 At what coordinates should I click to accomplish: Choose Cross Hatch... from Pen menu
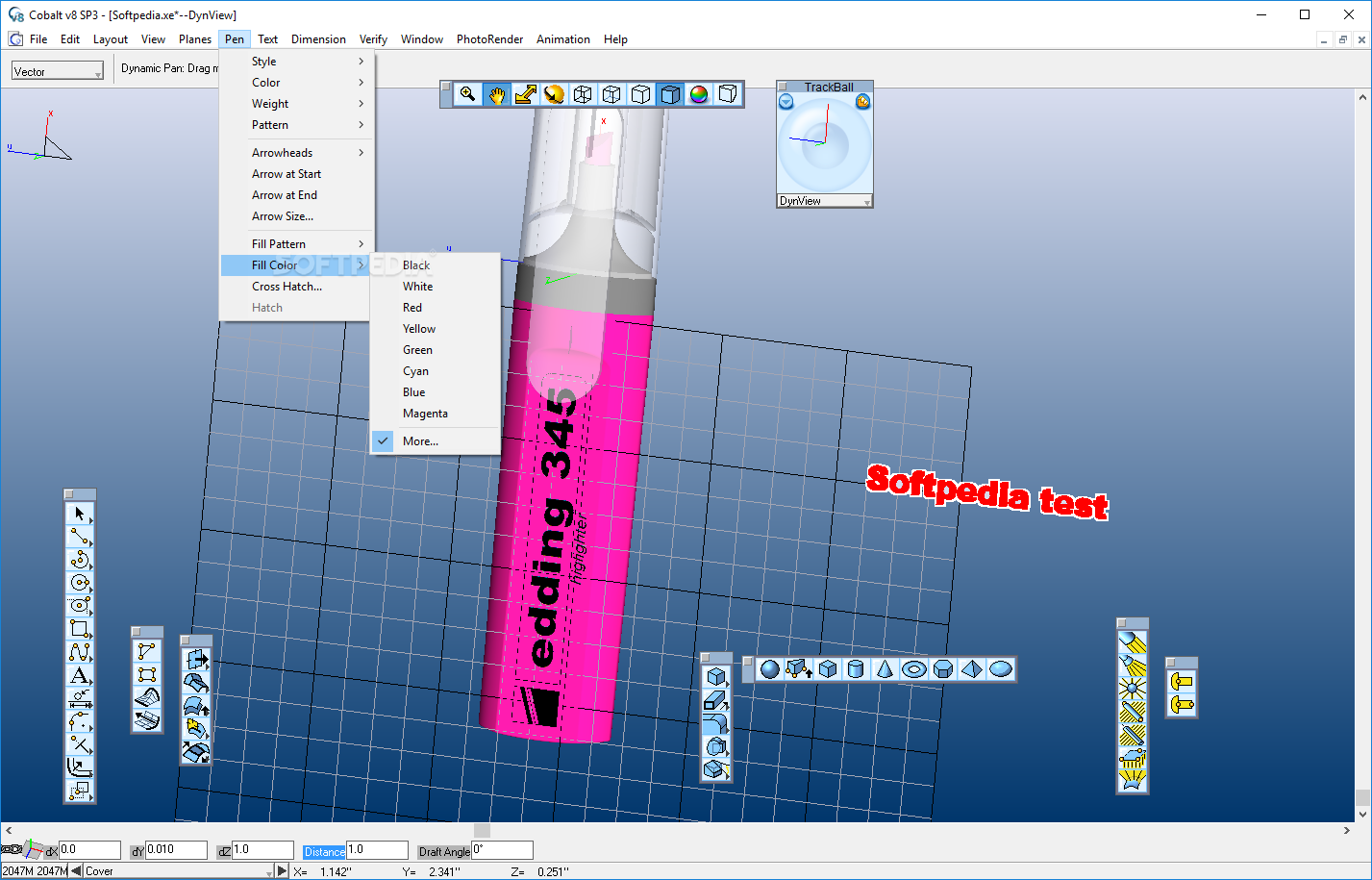pos(297,287)
